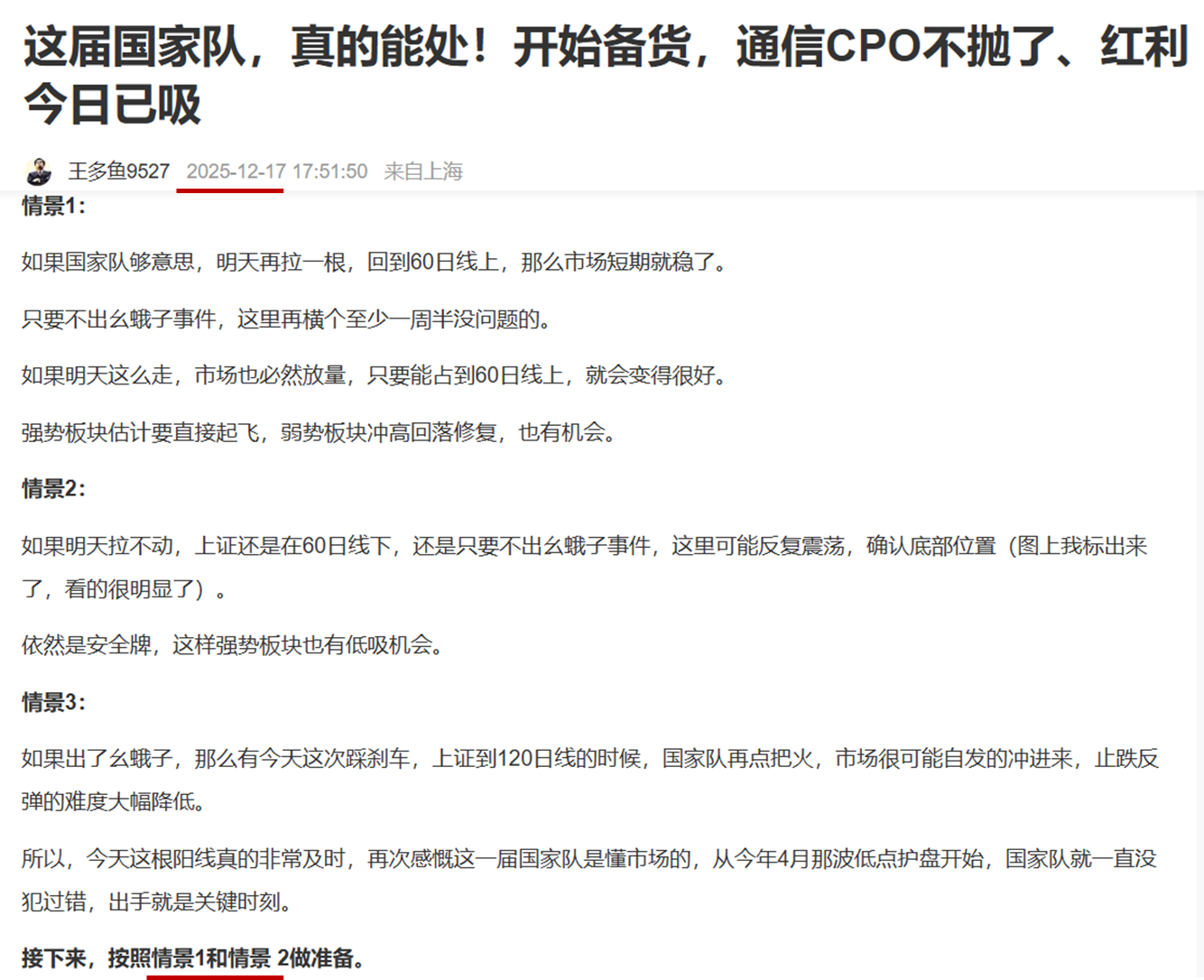Screen dimensions: 1204x980
Task: Select the line 只要不出幺蛾子事件，这里再横个至少一周半
Action: click(x=287, y=319)
